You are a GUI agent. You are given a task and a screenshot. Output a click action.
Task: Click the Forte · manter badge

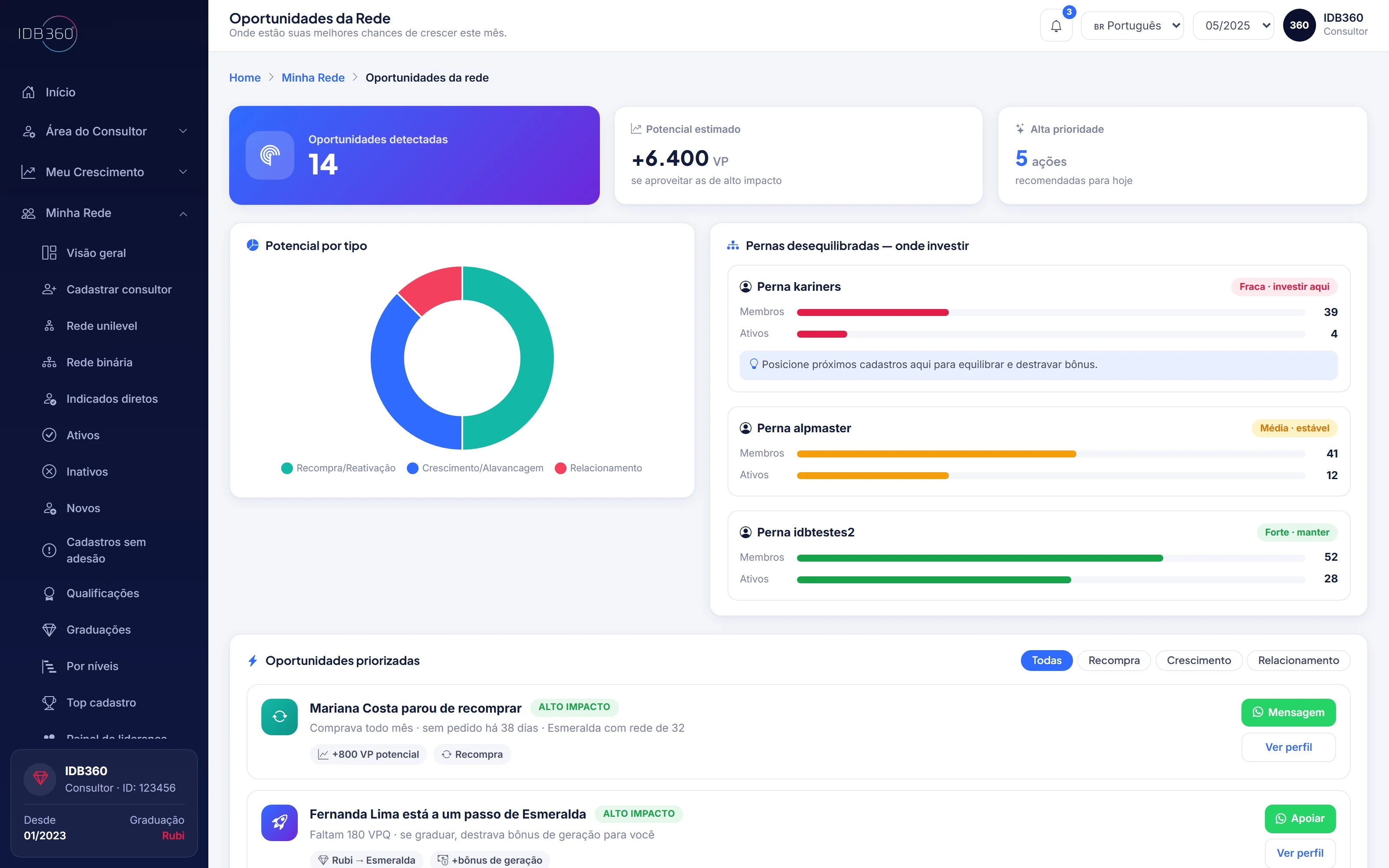(x=1297, y=532)
